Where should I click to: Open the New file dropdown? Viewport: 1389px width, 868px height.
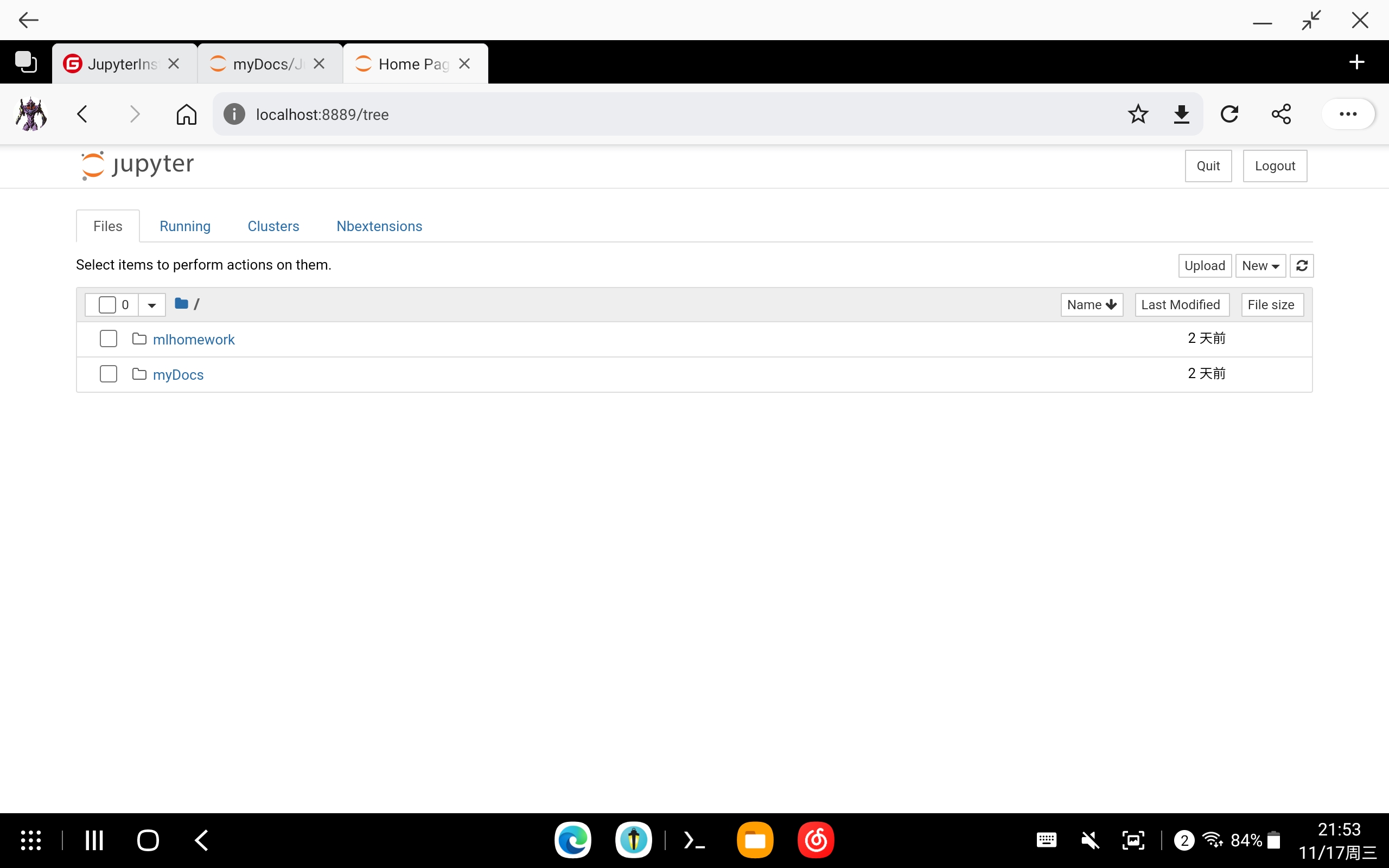(1260, 265)
